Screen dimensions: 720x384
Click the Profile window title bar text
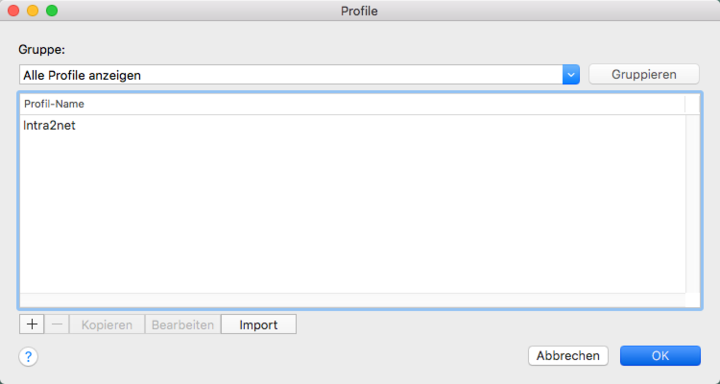[359, 11]
